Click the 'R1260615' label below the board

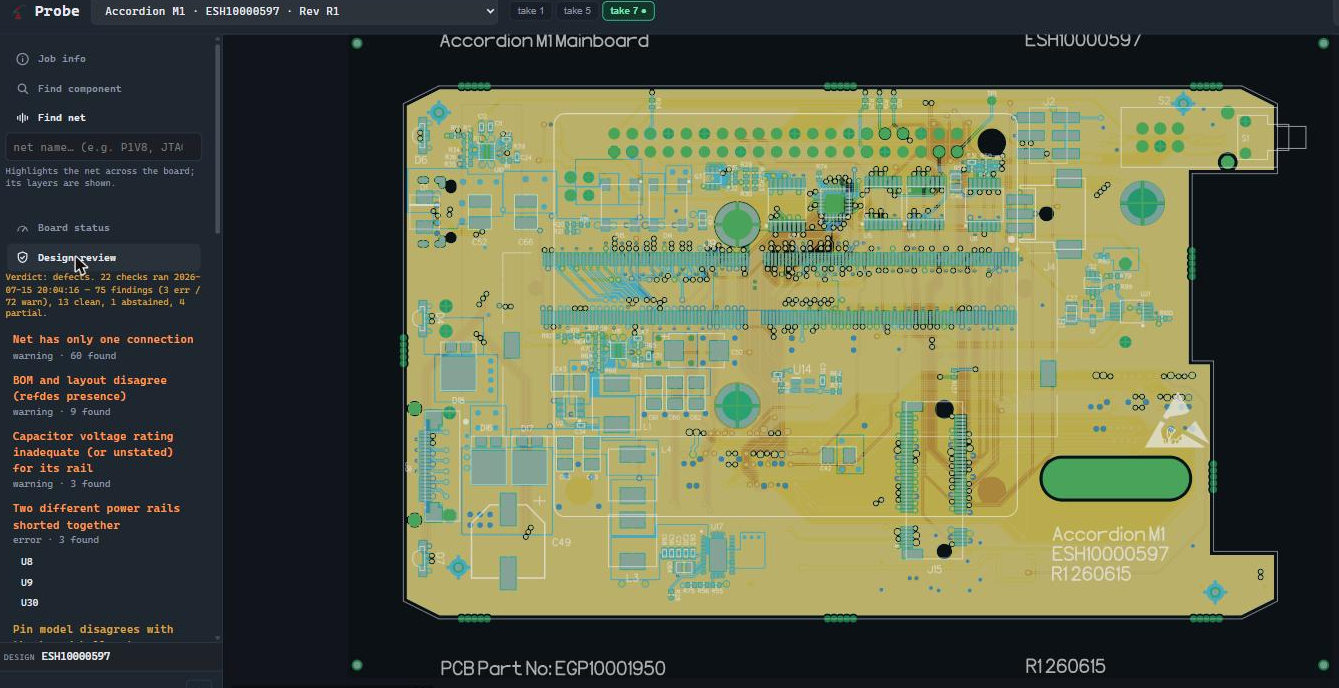click(x=1065, y=666)
